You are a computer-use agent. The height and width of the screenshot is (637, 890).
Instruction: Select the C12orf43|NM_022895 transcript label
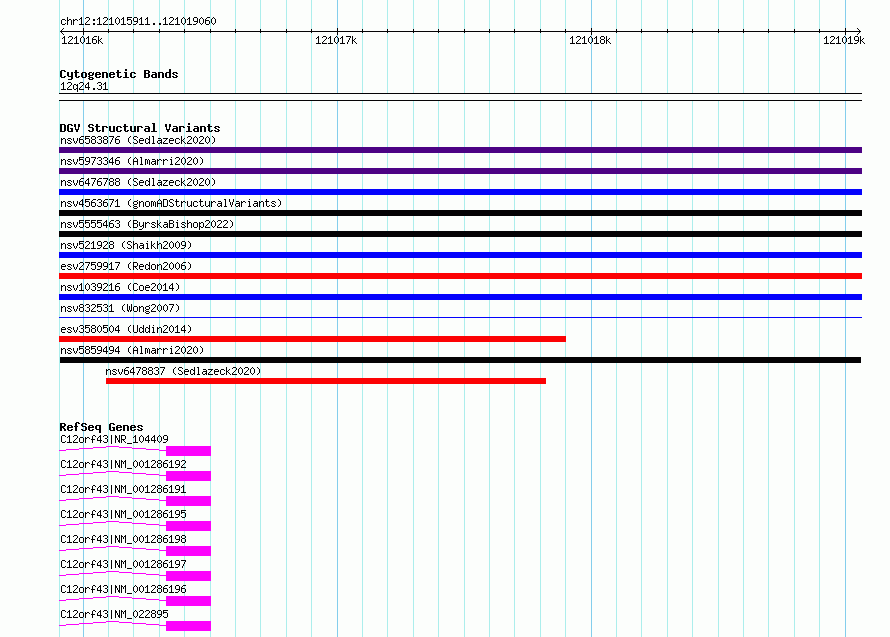(x=114, y=614)
